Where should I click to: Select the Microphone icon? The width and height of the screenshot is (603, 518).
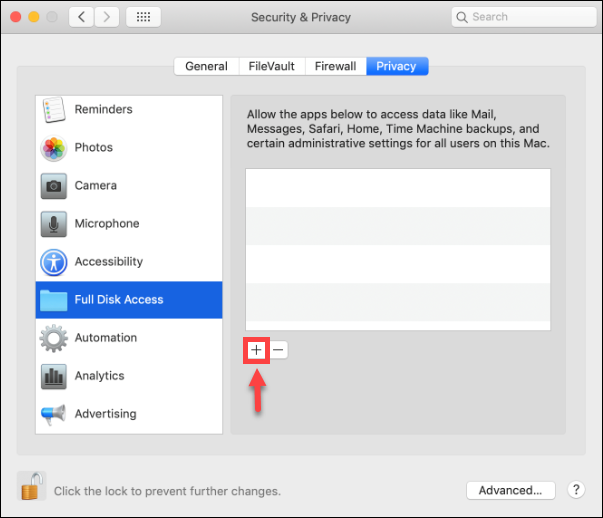click(x=53, y=224)
